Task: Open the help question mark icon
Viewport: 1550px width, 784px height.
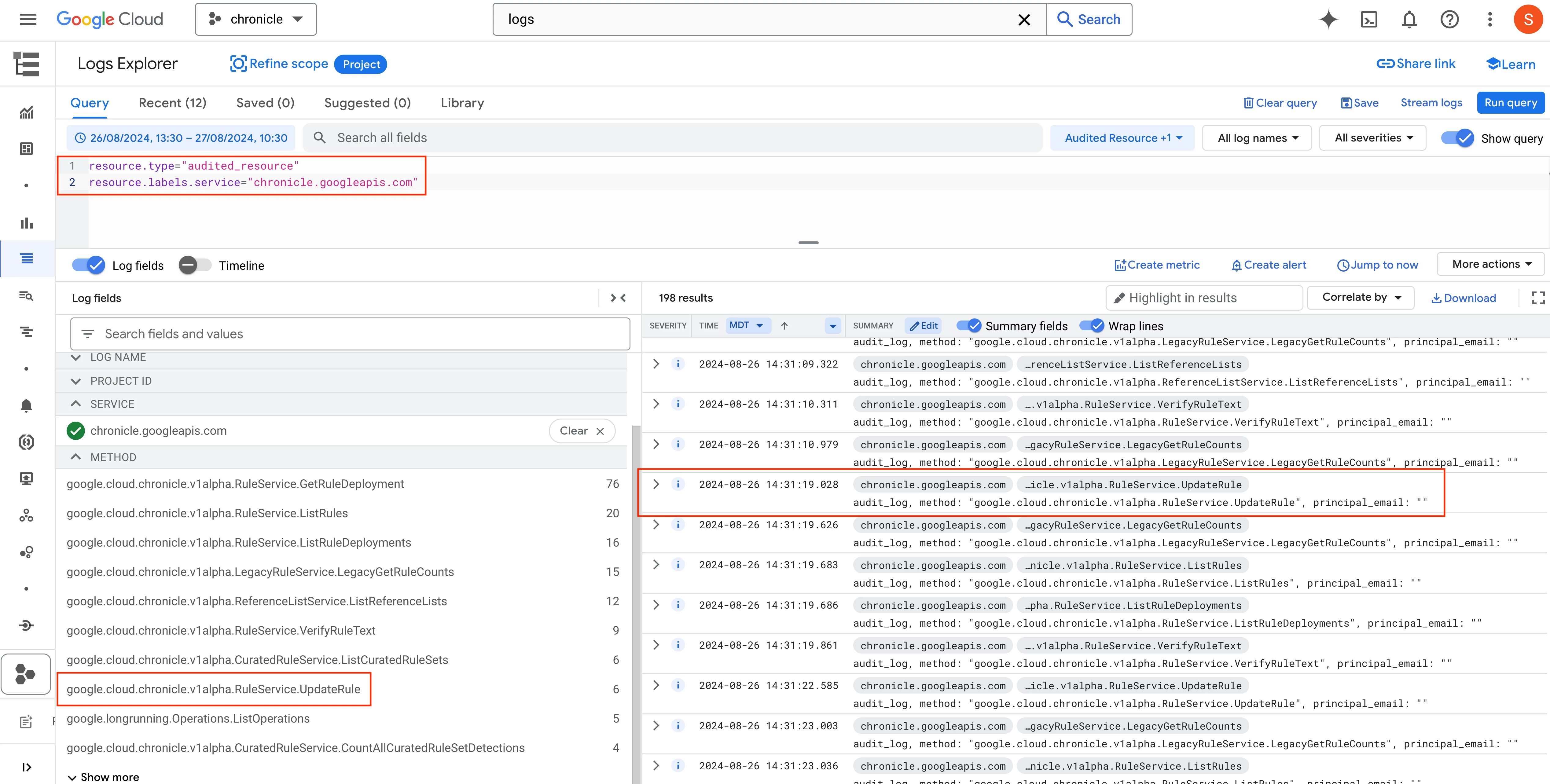Action: 1449,19
